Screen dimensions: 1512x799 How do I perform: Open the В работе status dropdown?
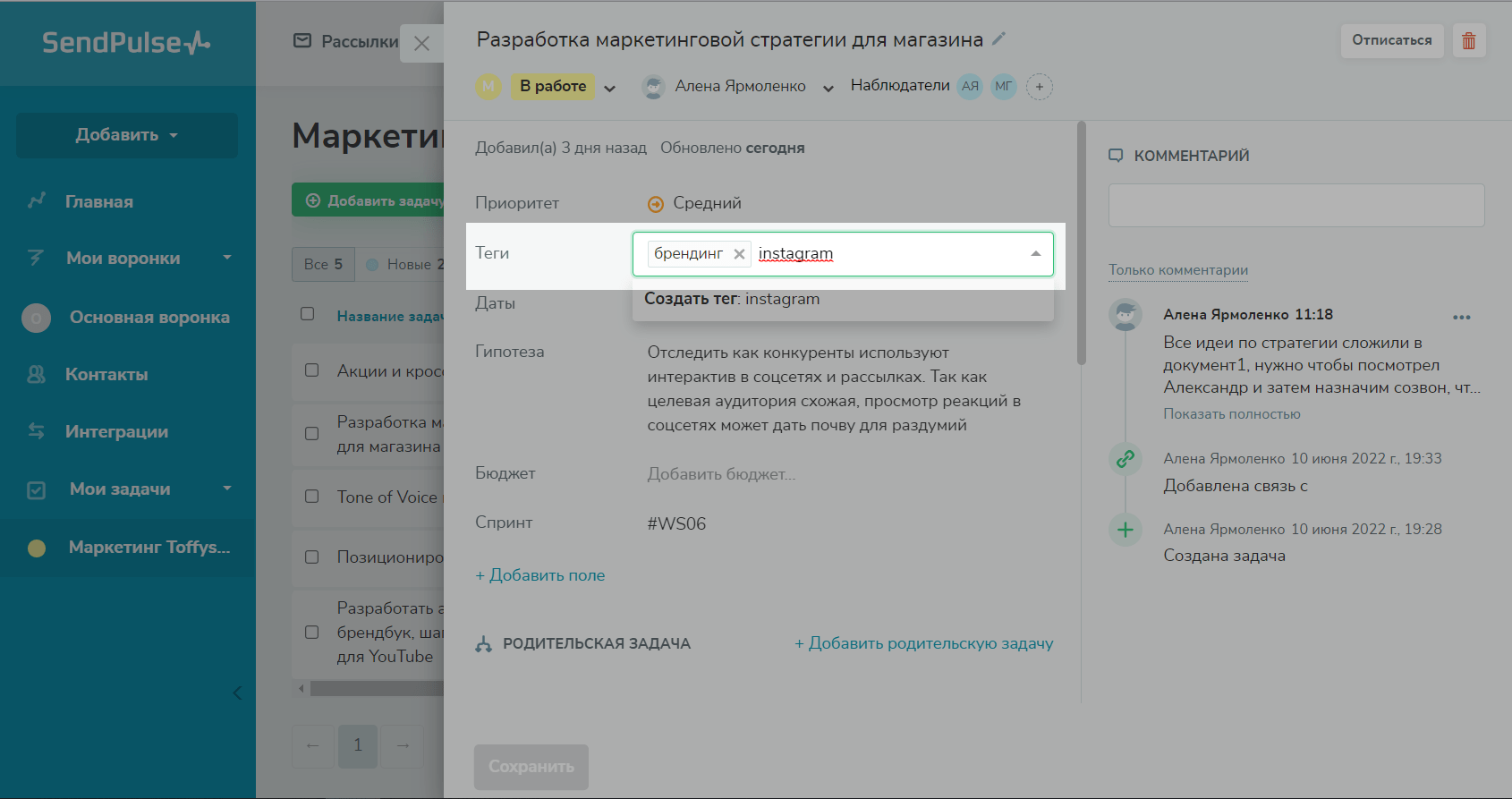point(609,88)
